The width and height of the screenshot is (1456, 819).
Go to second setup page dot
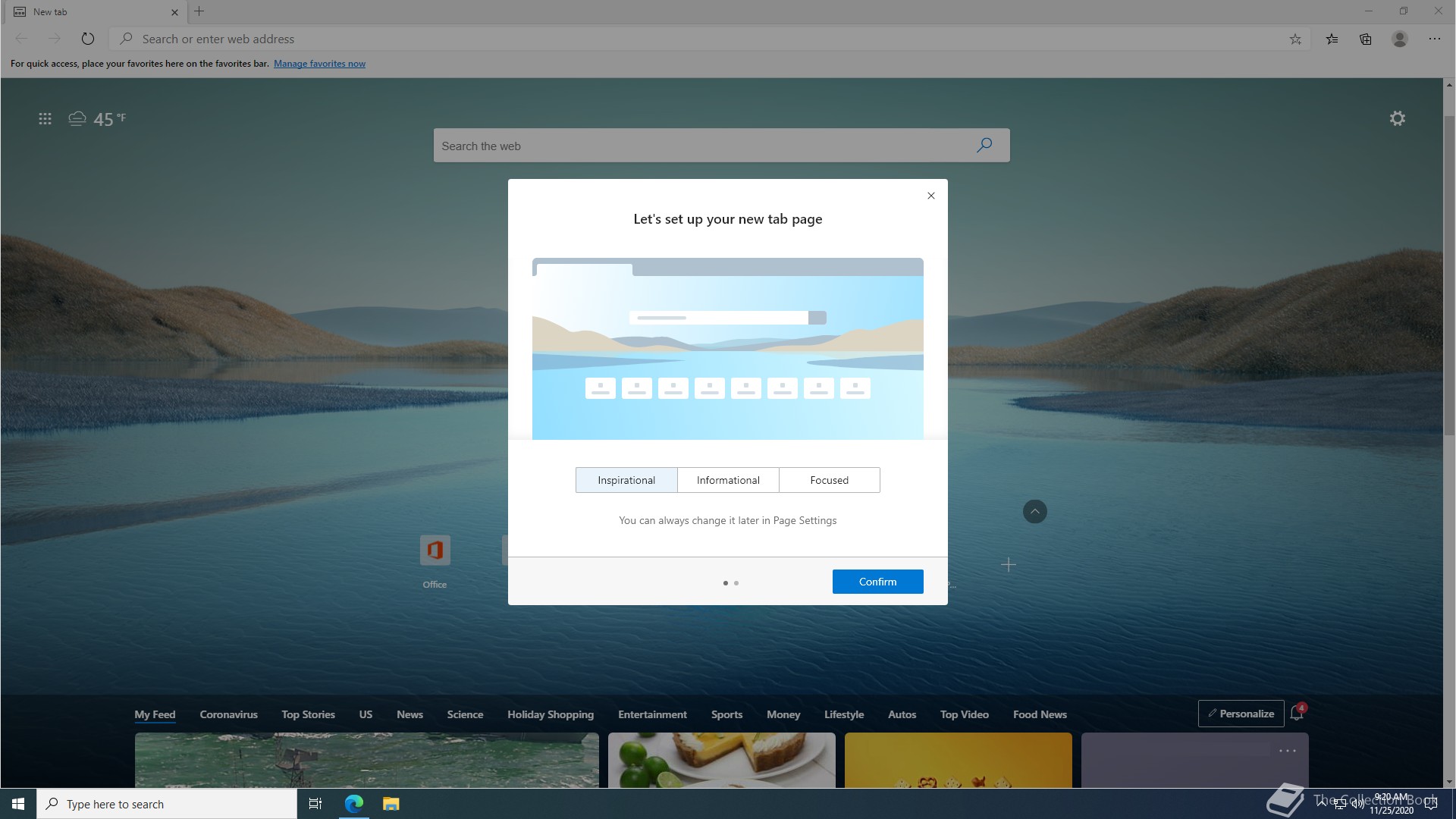tap(736, 583)
